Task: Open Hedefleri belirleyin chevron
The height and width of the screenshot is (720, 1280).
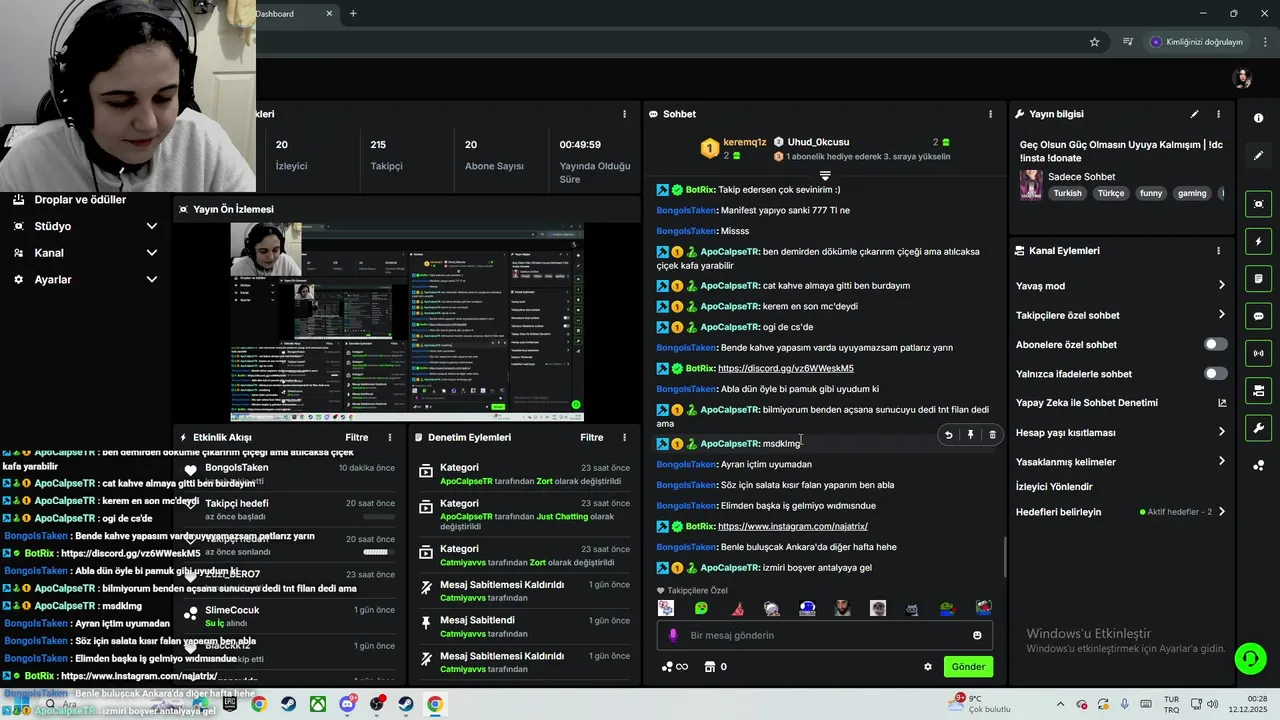Action: (x=1221, y=512)
